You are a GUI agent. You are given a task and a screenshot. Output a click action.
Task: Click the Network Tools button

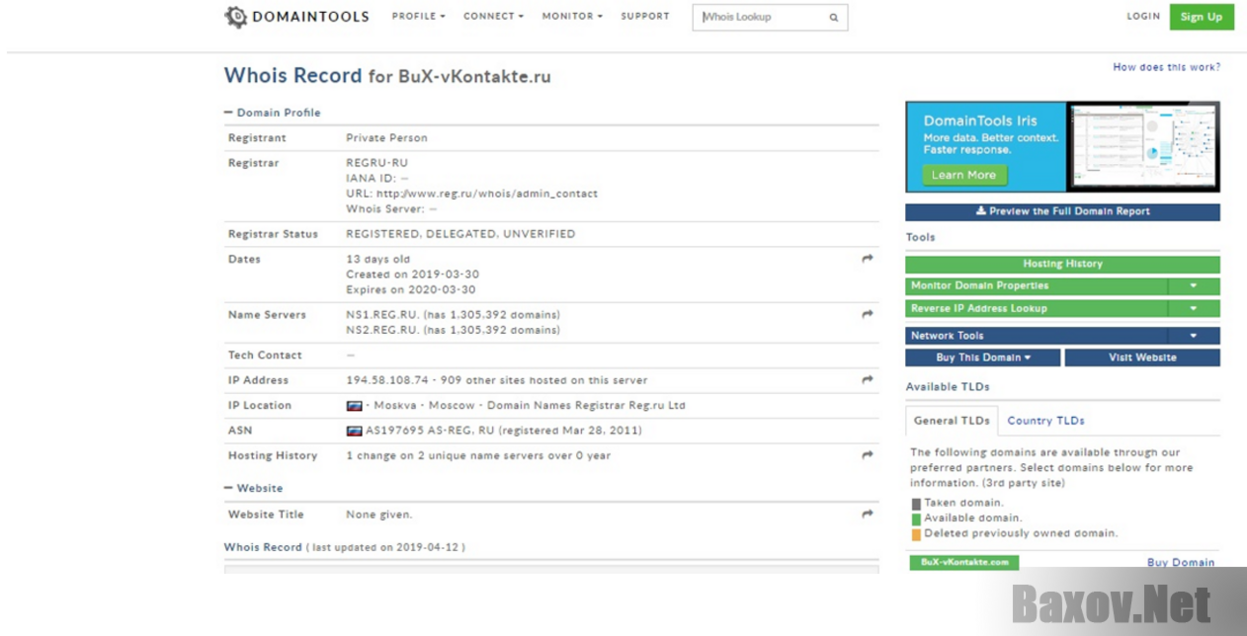point(1036,336)
